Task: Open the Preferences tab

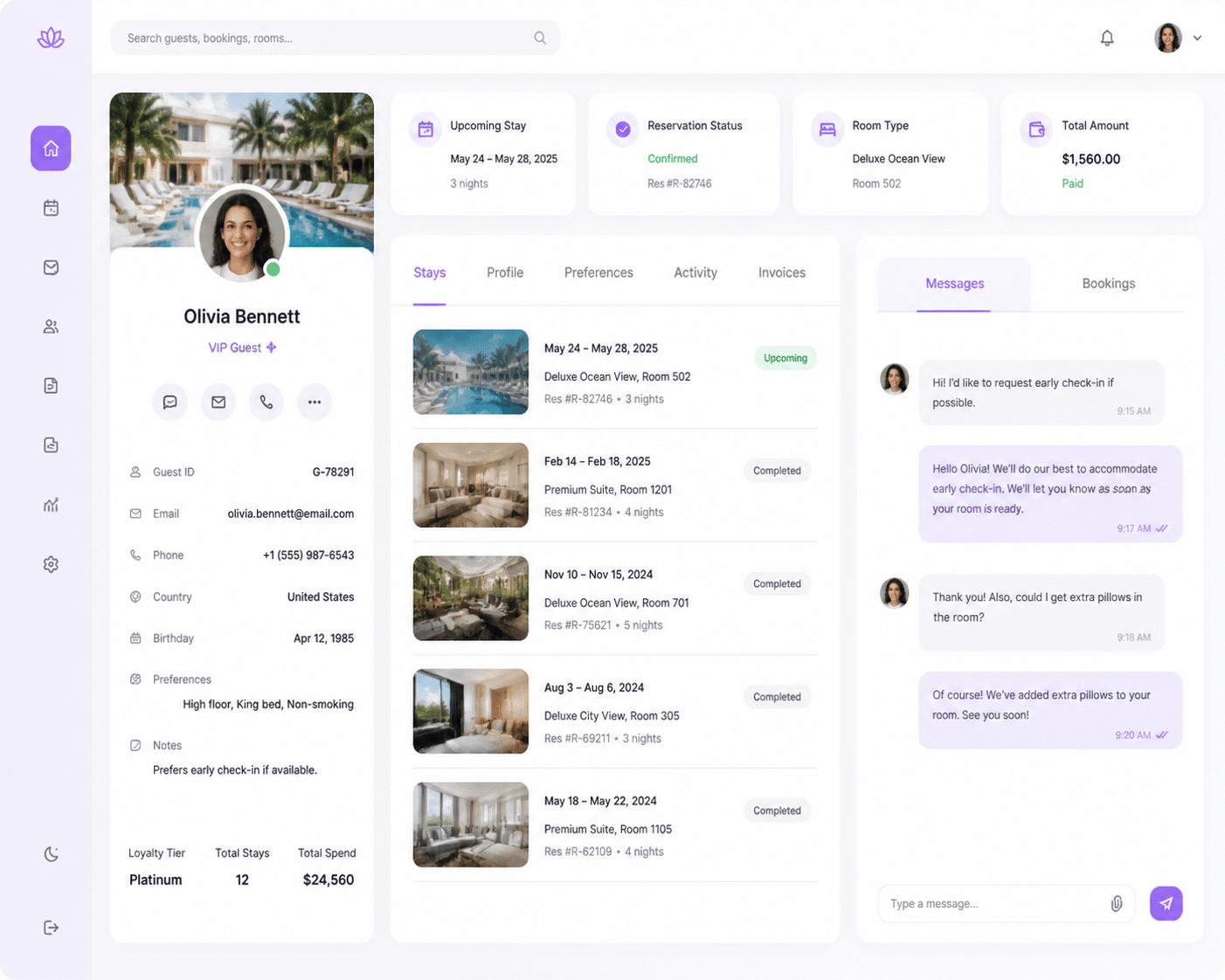Action: click(599, 273)
